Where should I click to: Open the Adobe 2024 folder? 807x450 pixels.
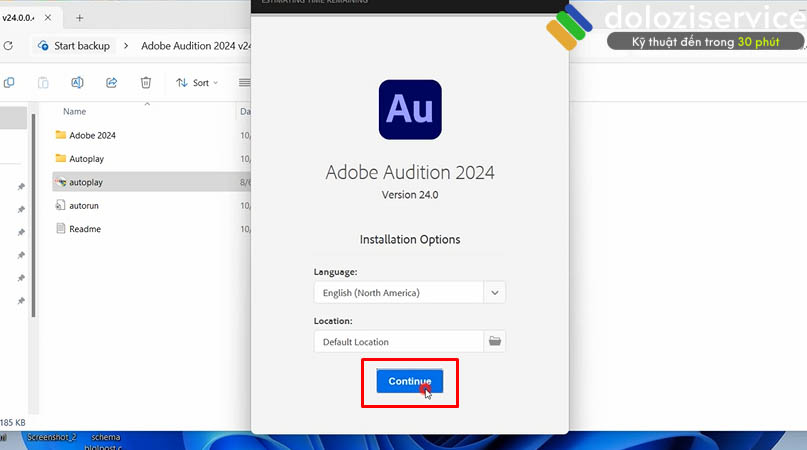[92, 135]
